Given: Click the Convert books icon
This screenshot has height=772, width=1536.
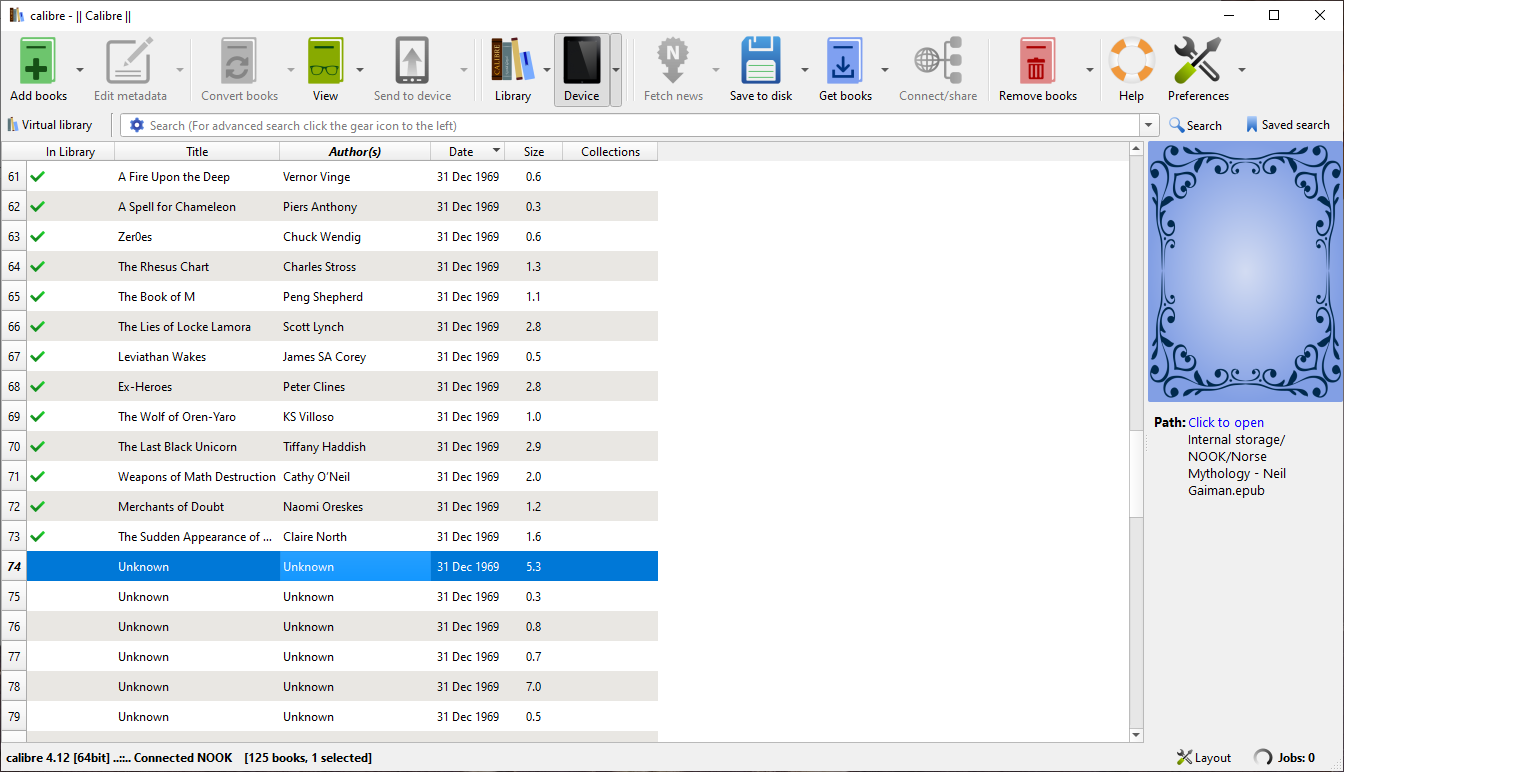Looking at the screenshot, I should (239, 61).
